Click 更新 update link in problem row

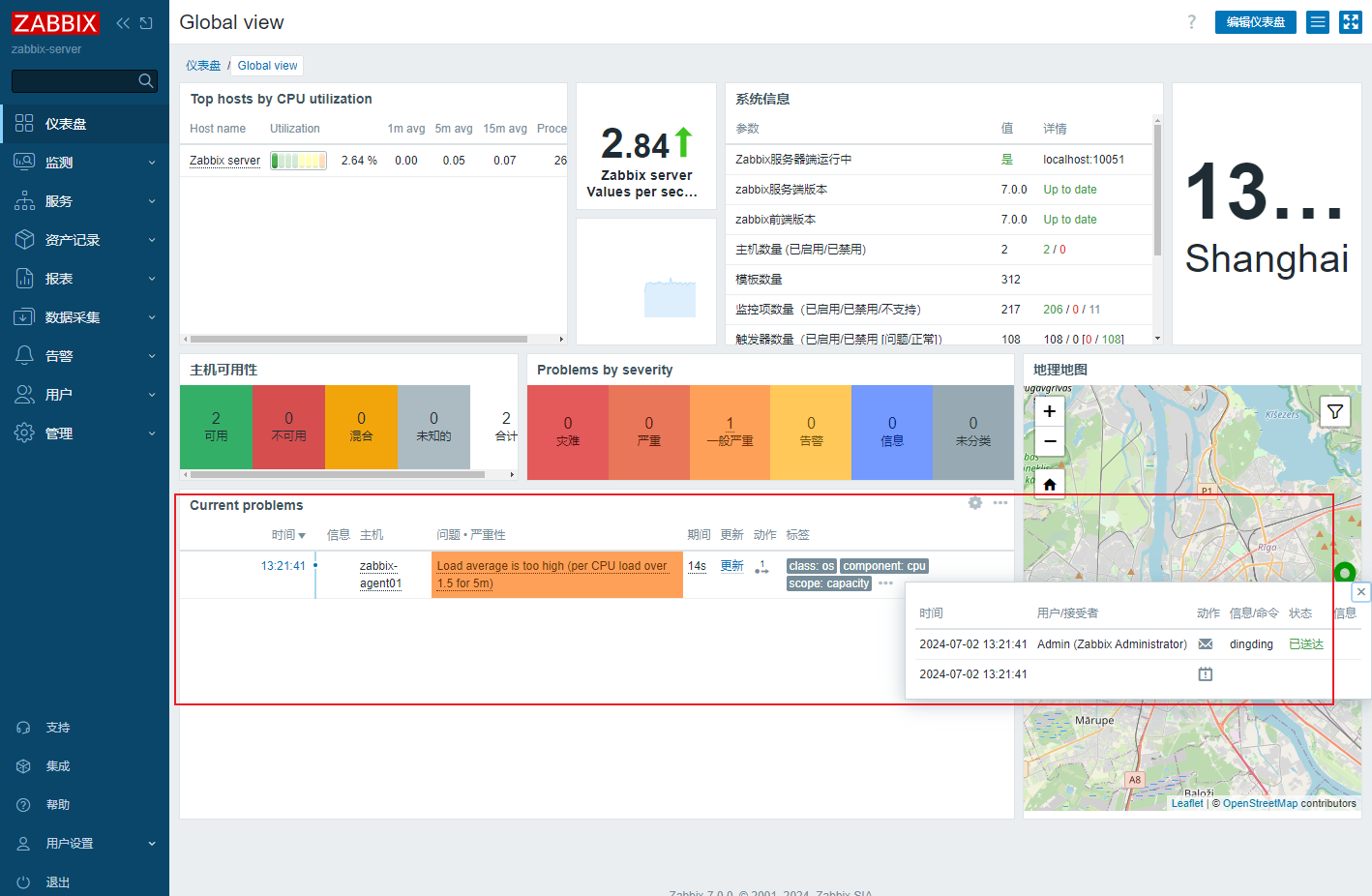[731, 566]
